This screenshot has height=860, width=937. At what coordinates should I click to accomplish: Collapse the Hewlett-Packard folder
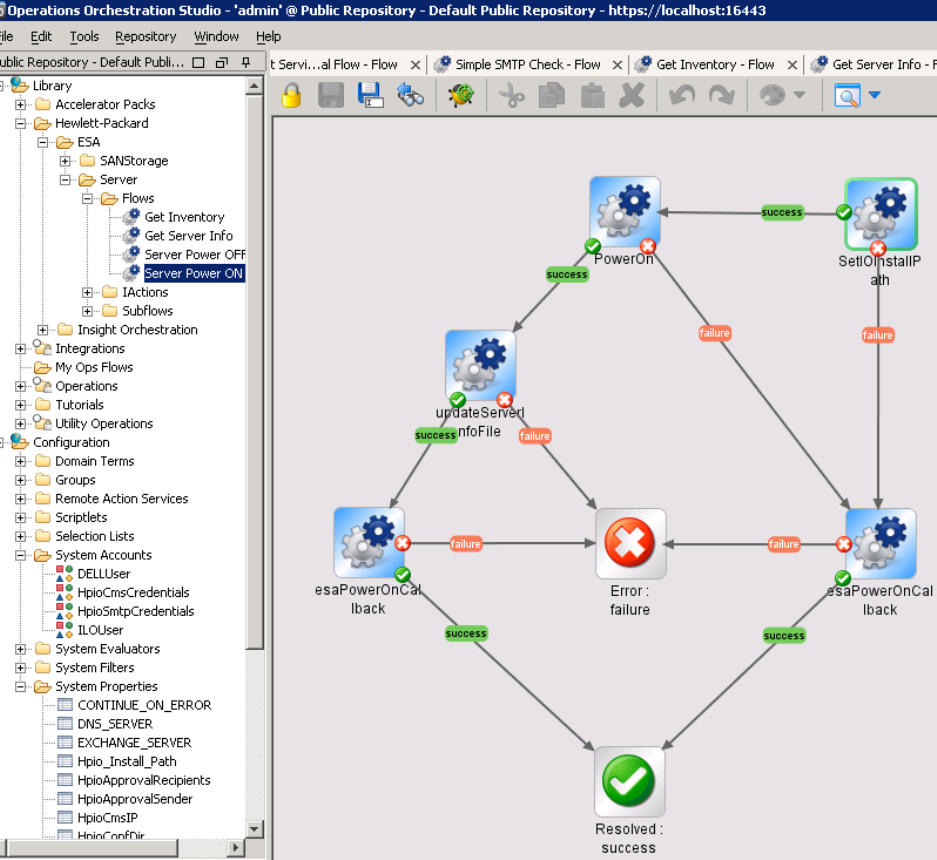(x=20, y=123)
